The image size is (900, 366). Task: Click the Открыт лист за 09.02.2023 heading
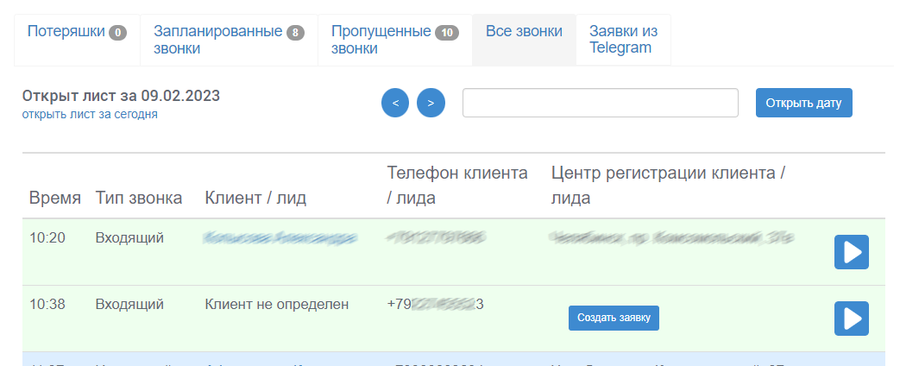[121, 96]
